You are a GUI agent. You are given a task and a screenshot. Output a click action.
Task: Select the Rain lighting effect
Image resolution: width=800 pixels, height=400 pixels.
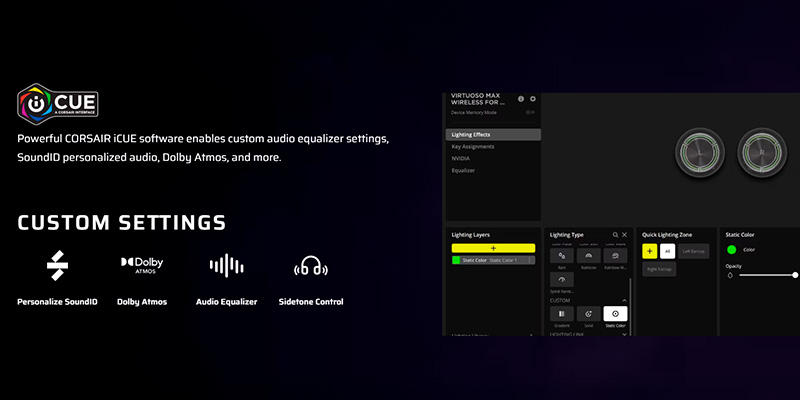click(x=562, y=256)
